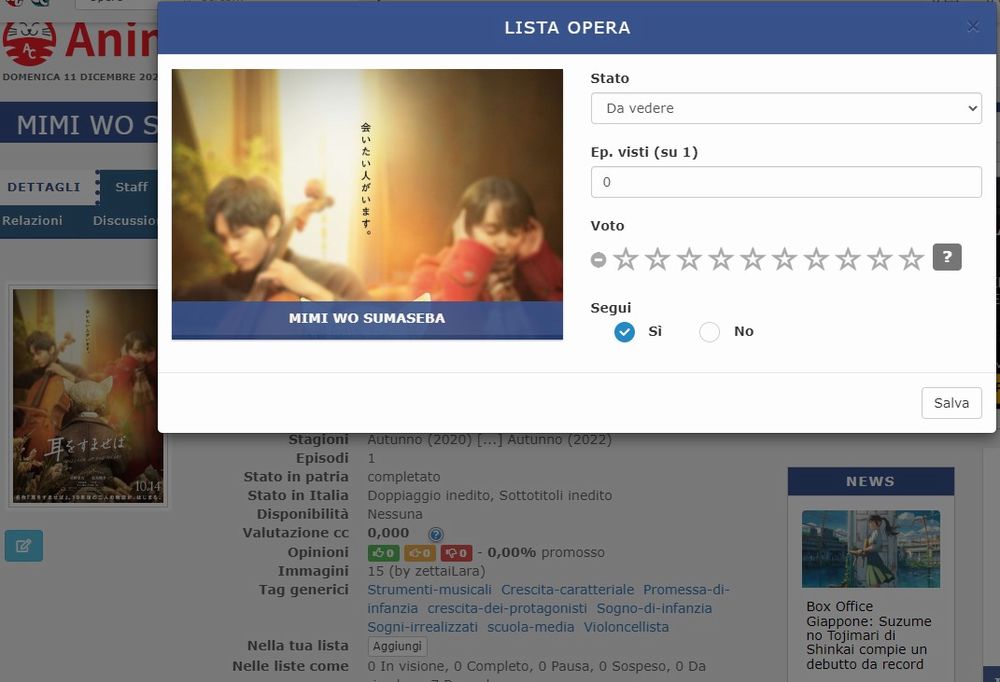Open the Box Office Giappone news headline
Image resolution: width=1000 pixels, height=682 pixels.
(x=869, y=635)
